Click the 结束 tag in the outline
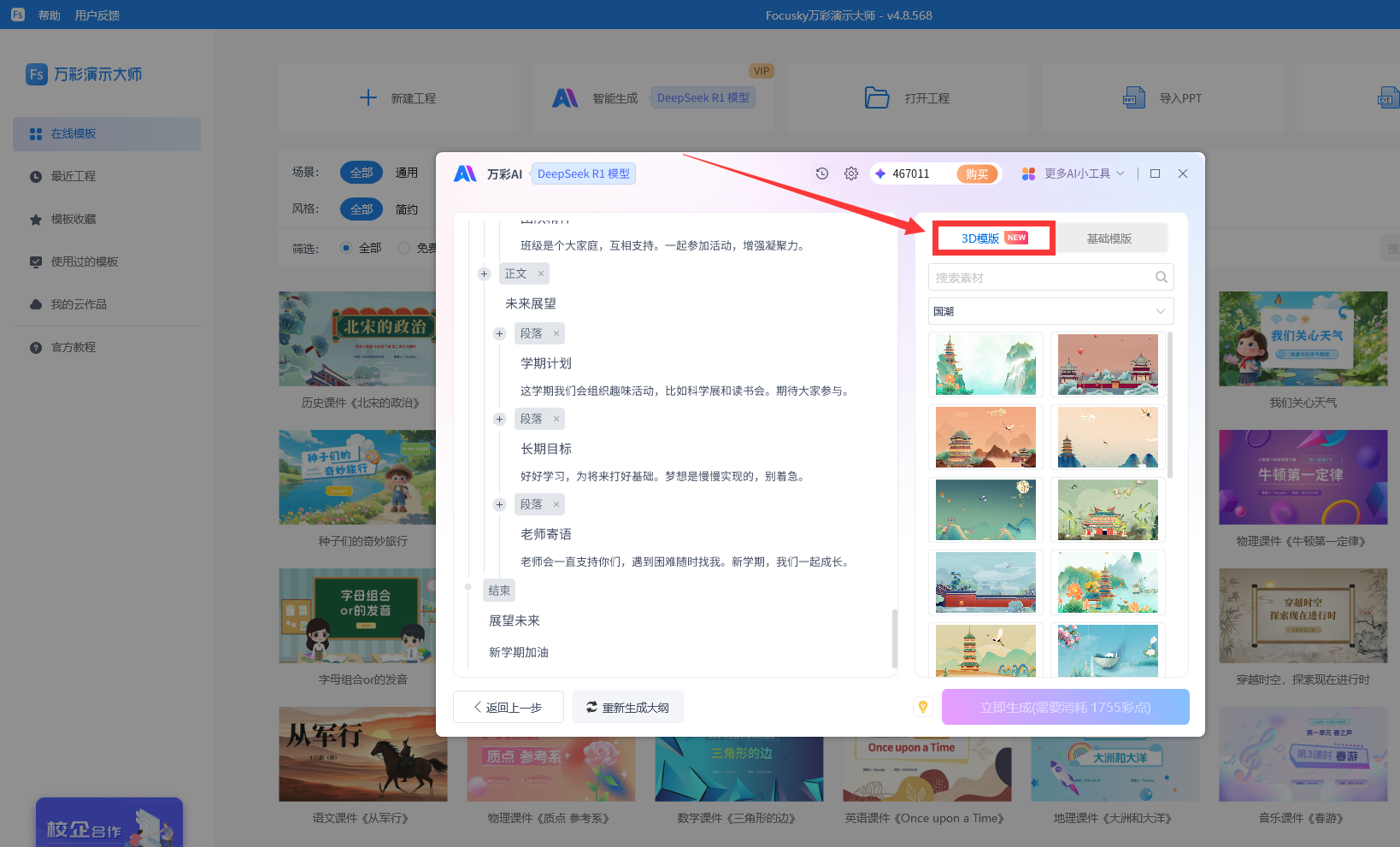 (x=499, y=591)
